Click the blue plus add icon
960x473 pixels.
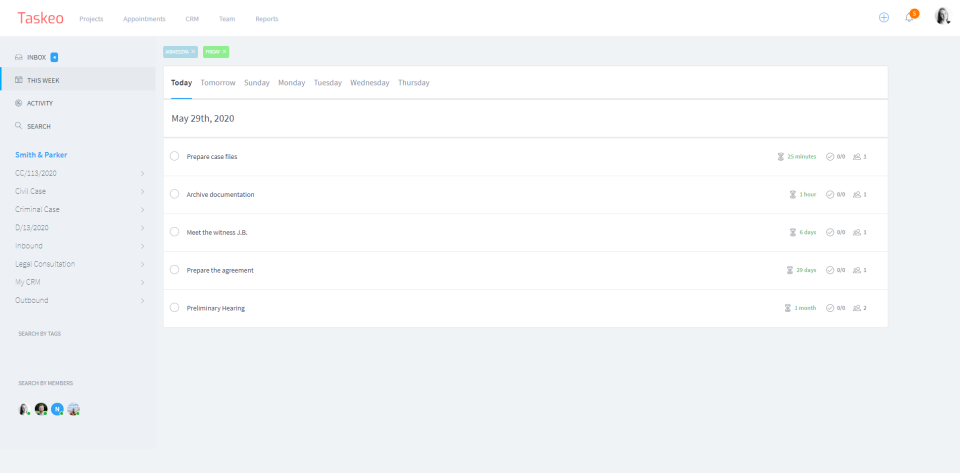coord(883,18)
